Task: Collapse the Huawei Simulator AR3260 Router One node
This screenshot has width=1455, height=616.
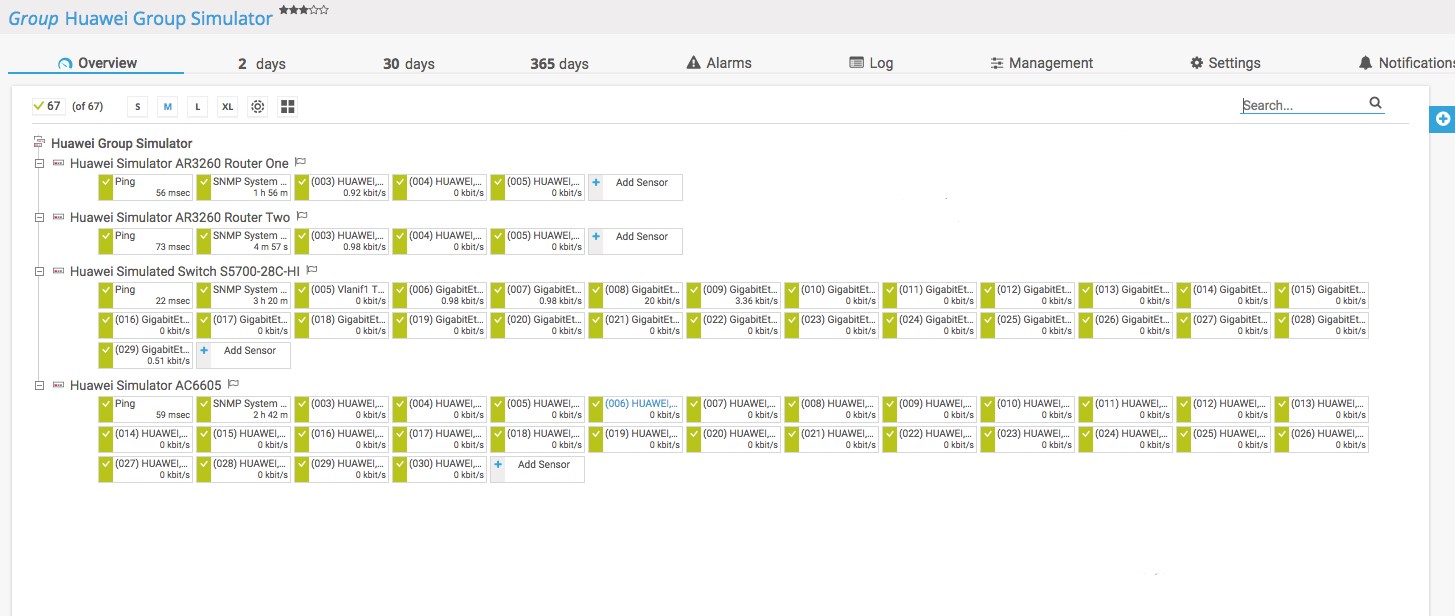Action: 39,163
